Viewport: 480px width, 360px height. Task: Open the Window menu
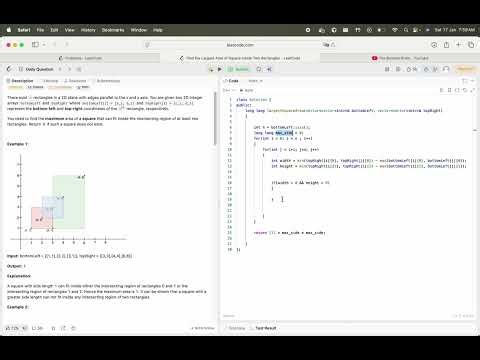139,30
